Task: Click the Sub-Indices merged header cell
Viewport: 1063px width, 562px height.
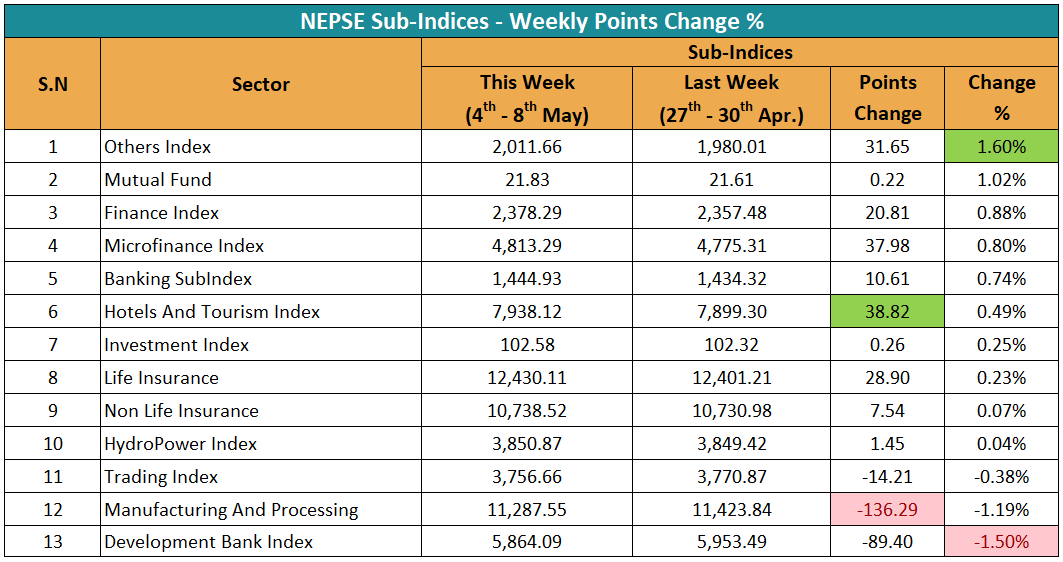Action: (x=740, y=52)
